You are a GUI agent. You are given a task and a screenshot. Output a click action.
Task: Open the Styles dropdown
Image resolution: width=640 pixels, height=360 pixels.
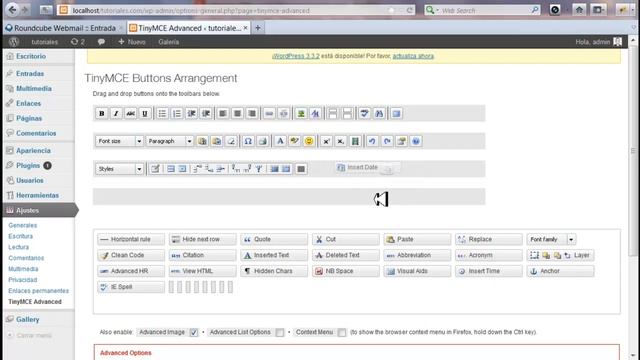pyautogui.click(x=119, y=169)
